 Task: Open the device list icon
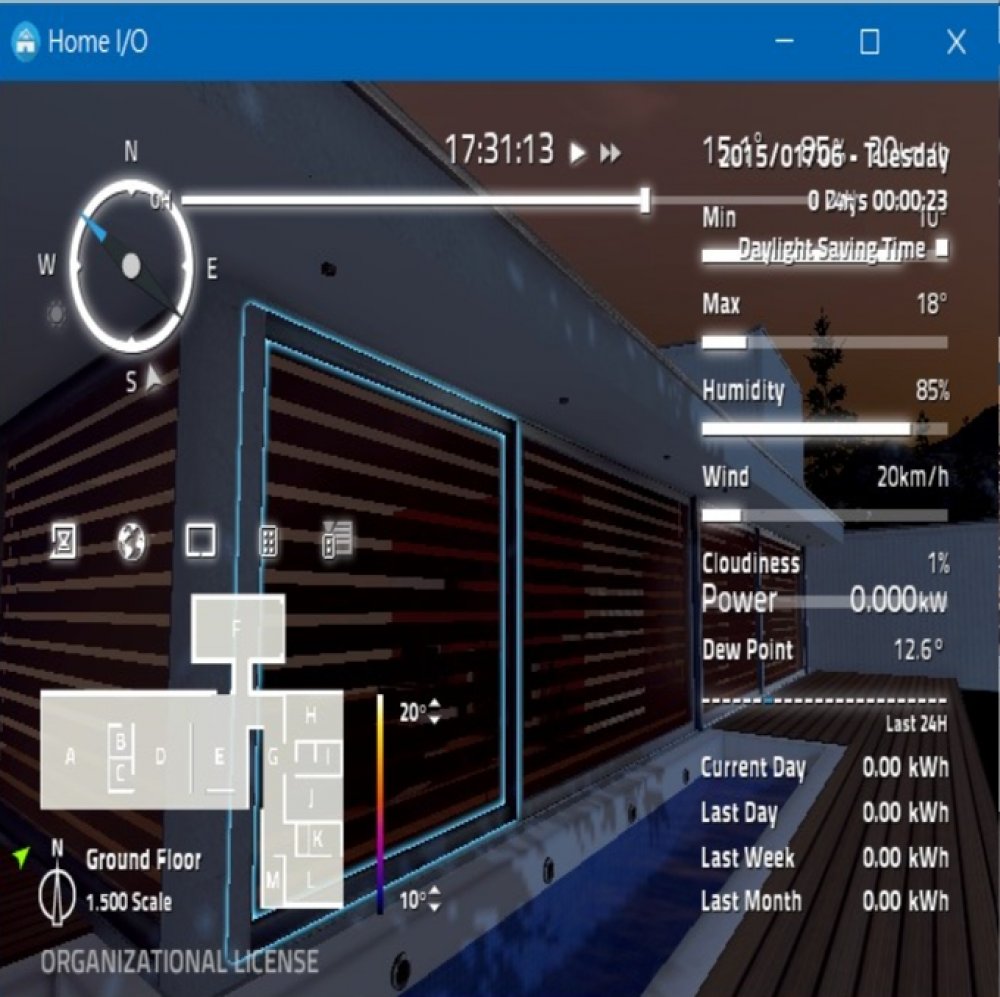click(336, 540)
